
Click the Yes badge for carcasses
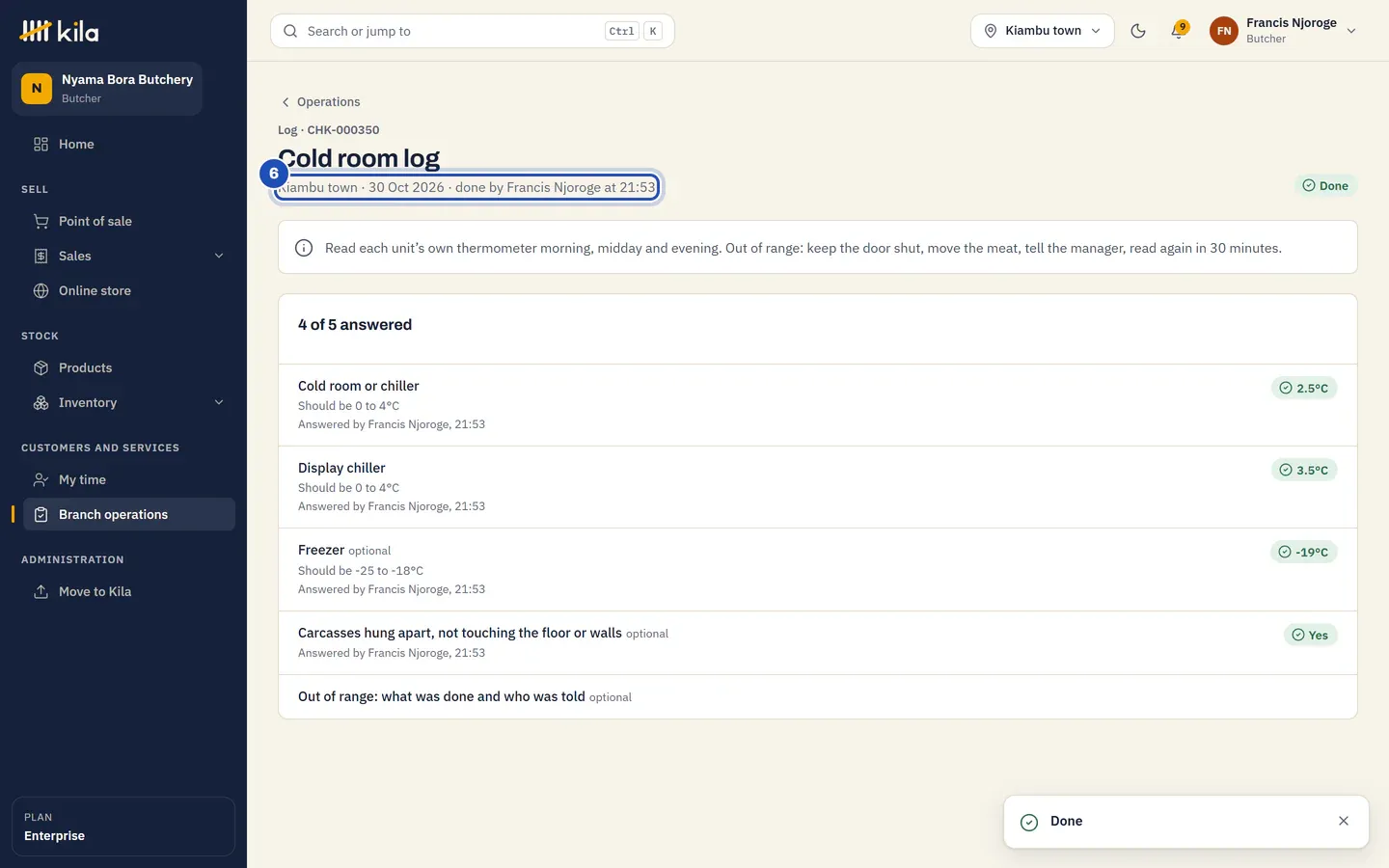(1311, 635)
